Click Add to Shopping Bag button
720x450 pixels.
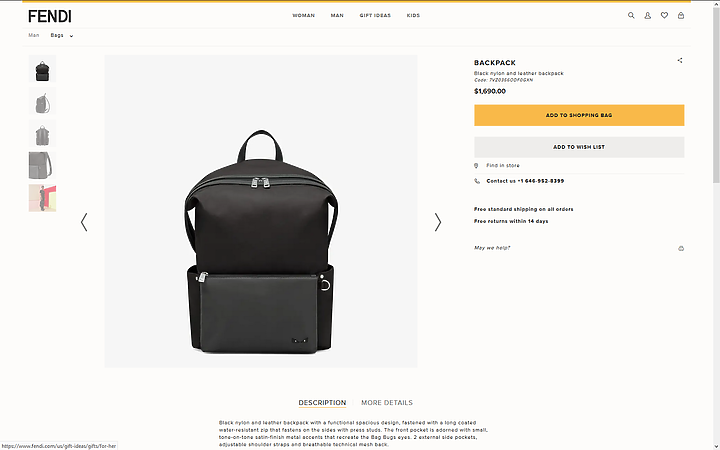pyautogui.click(x=579, y=115)
